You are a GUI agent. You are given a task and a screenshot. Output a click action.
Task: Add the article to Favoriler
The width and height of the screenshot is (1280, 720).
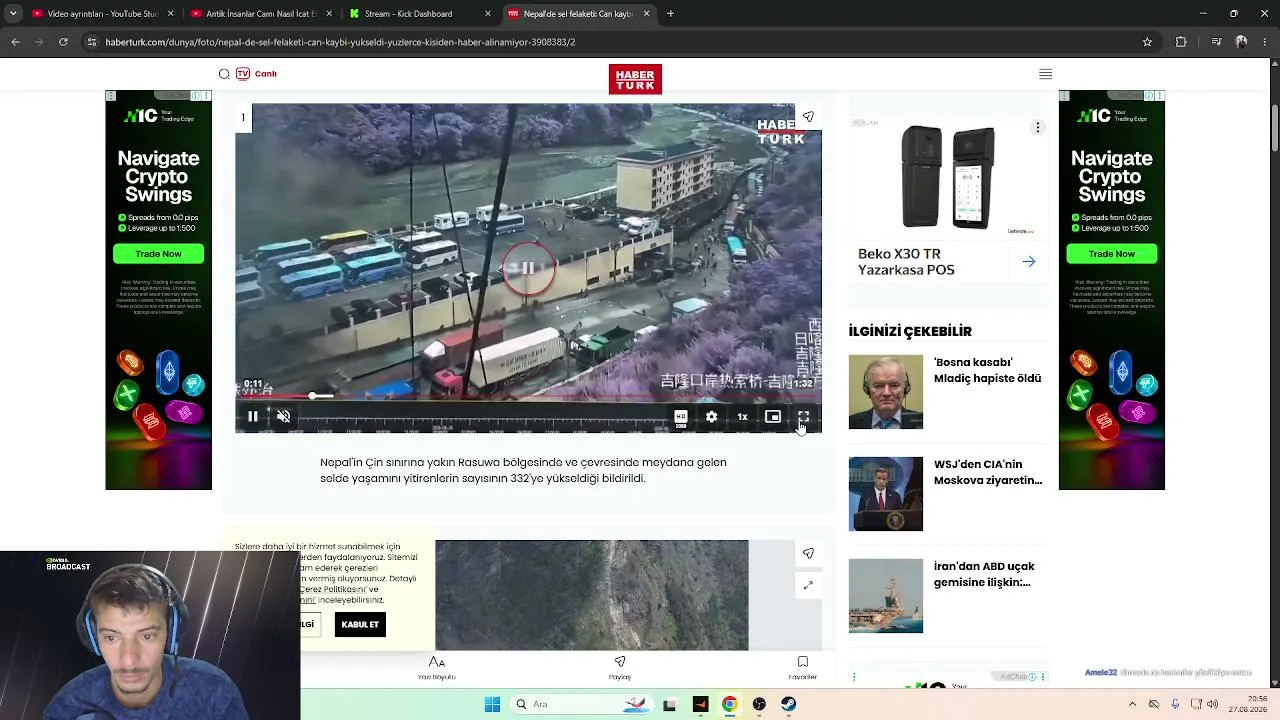coord(802,668)
